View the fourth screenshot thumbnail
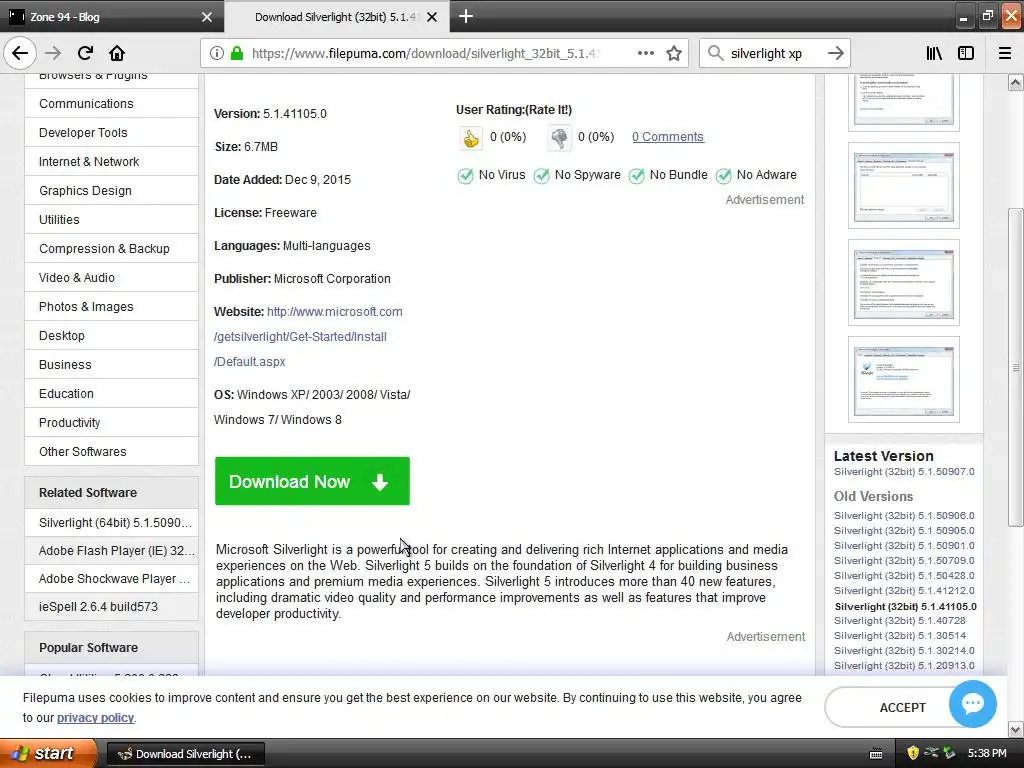Viewport: 1024px width, 768px height. point(903,379)
